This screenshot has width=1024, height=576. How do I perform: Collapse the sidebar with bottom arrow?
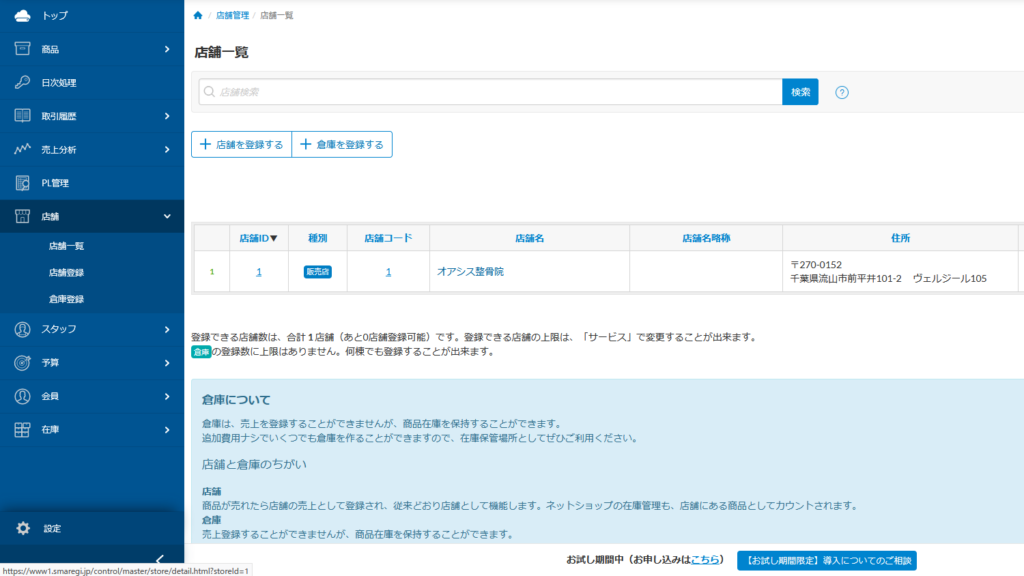[x=159, y=559]
